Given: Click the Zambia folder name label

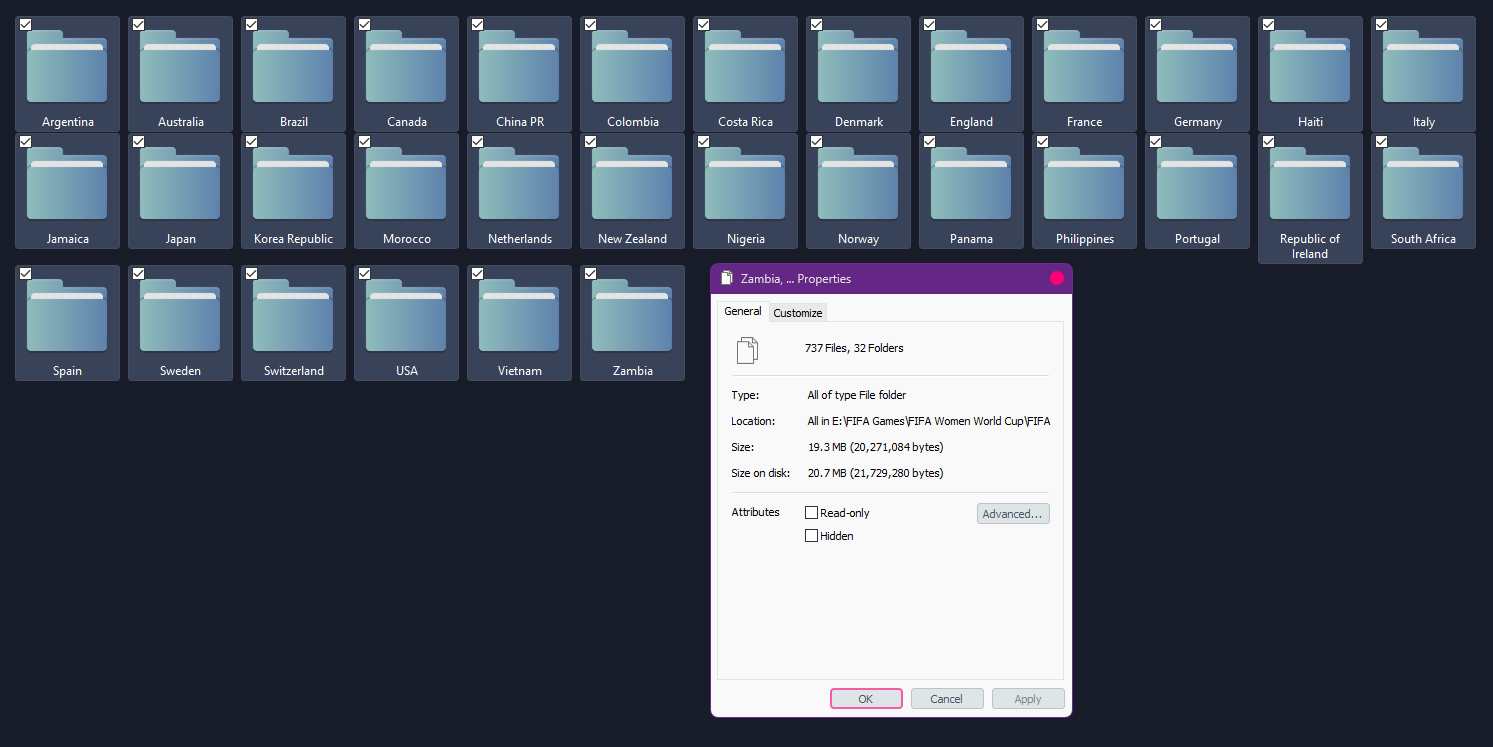Looking at the screenshot, I should click(633, 371).
